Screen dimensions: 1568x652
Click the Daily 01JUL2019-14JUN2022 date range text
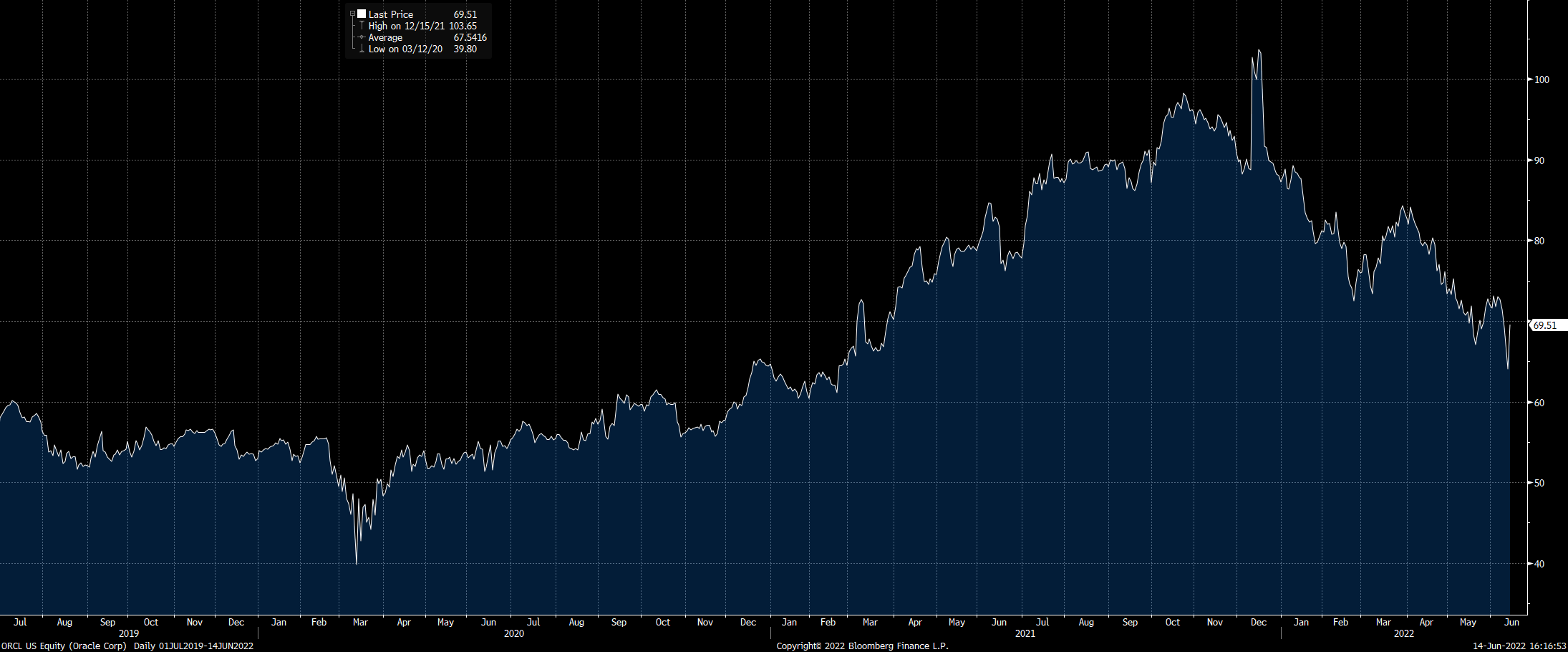[193, 646]
